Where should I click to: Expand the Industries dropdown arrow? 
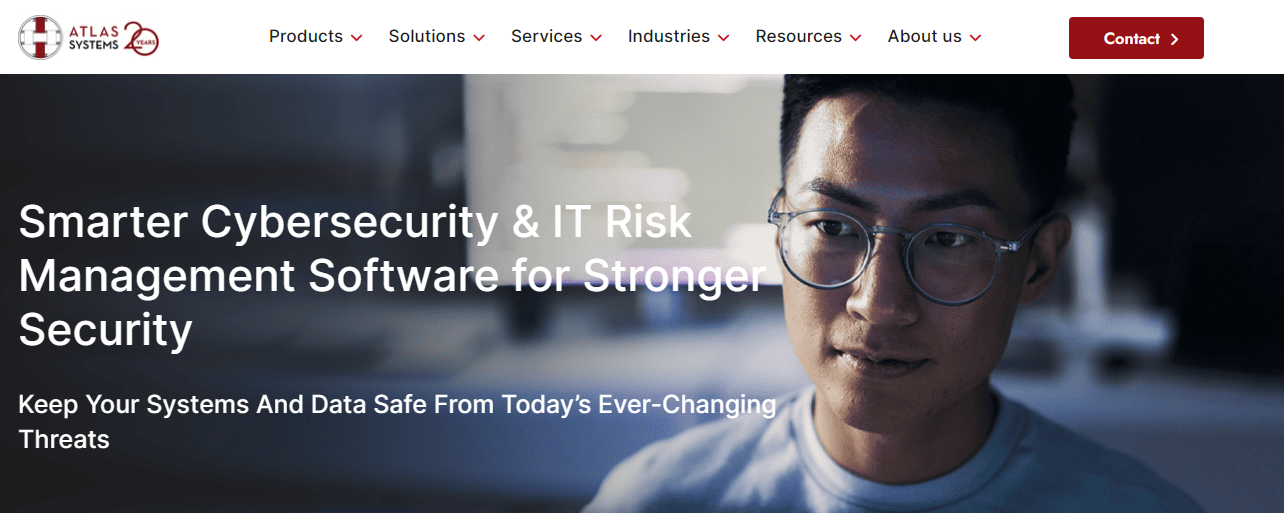coord(723,38)
